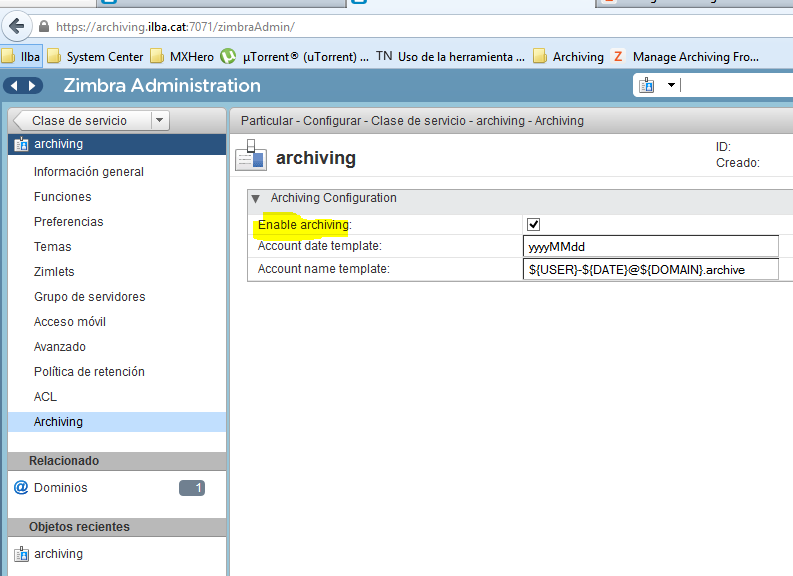Viewport: 793px width, 576px height.
Task: Click the large archiving COS icon in header
Action: click(x=251, y=156)
